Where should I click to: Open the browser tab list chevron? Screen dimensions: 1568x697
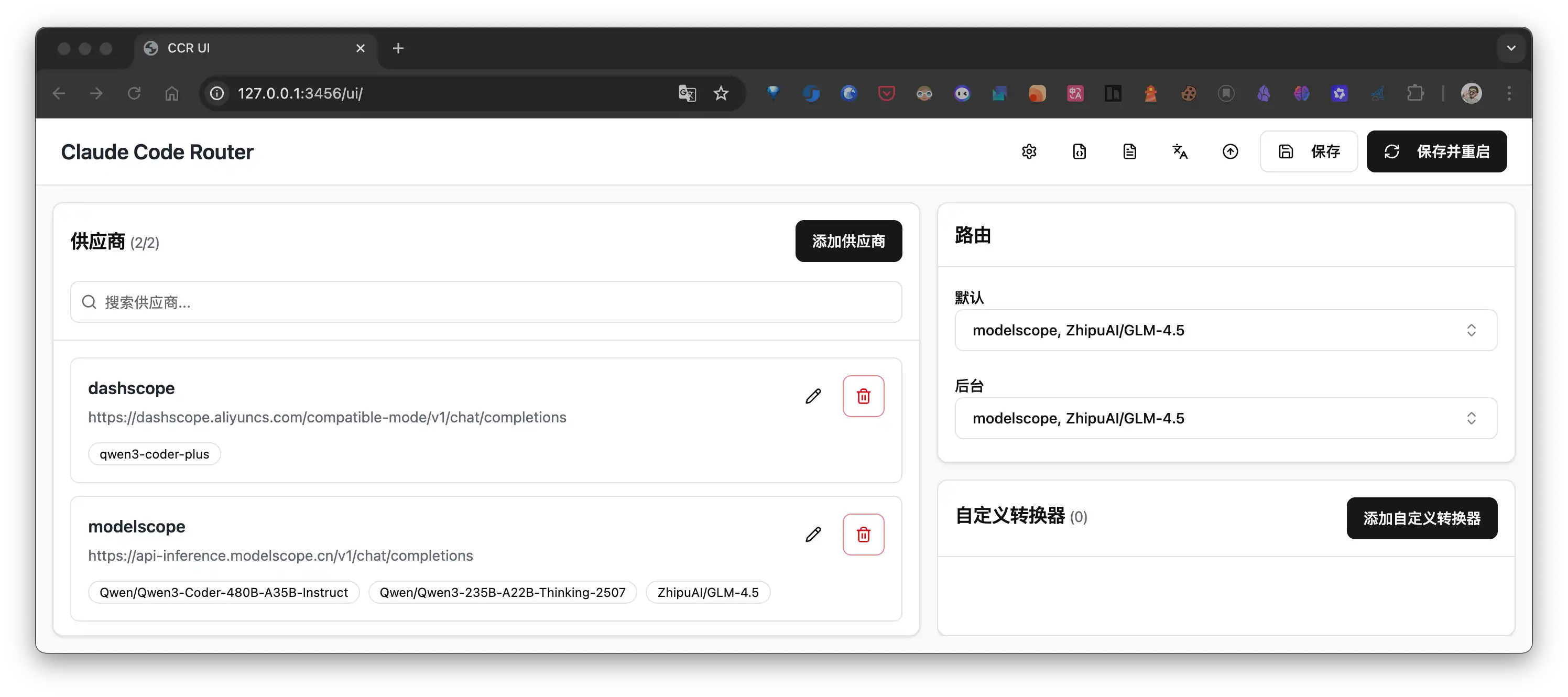(1511, 48)
